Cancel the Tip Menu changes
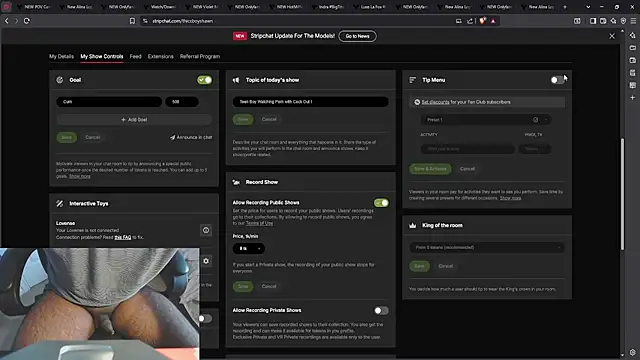The width and height of the screenshot is (640, 360). (467, 169)
